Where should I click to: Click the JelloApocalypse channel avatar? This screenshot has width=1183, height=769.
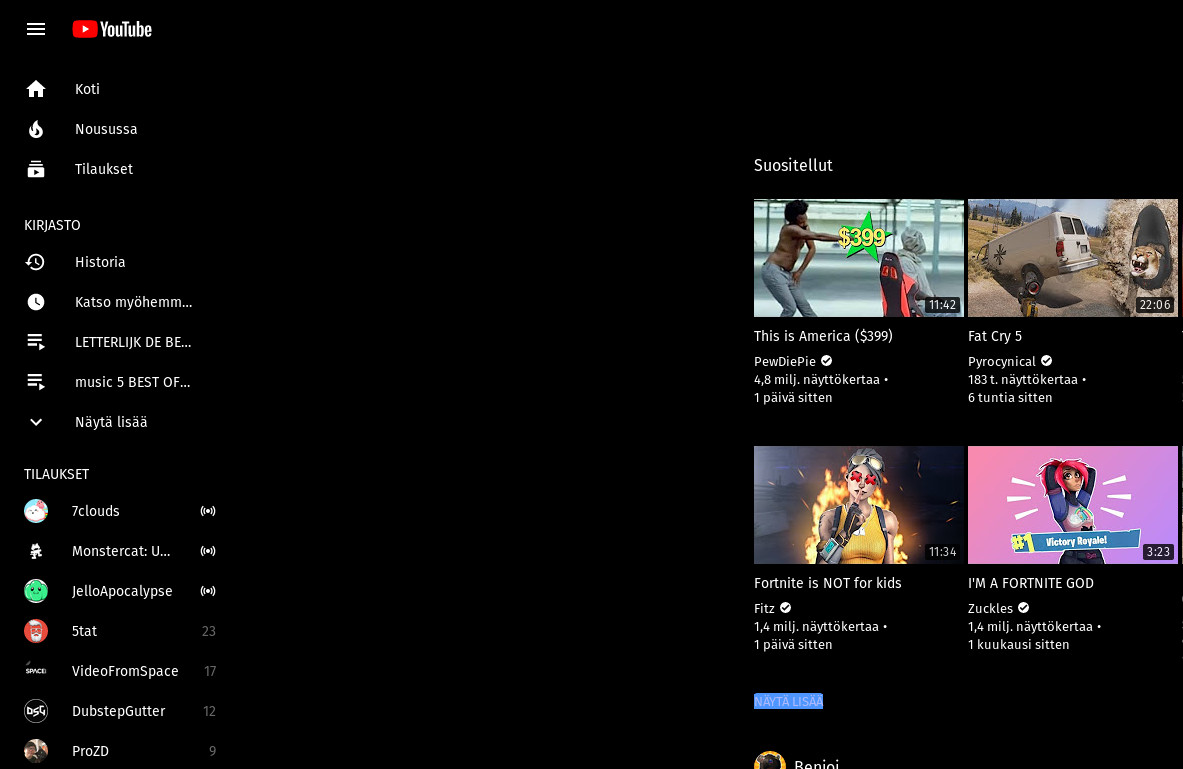point(35,591)
